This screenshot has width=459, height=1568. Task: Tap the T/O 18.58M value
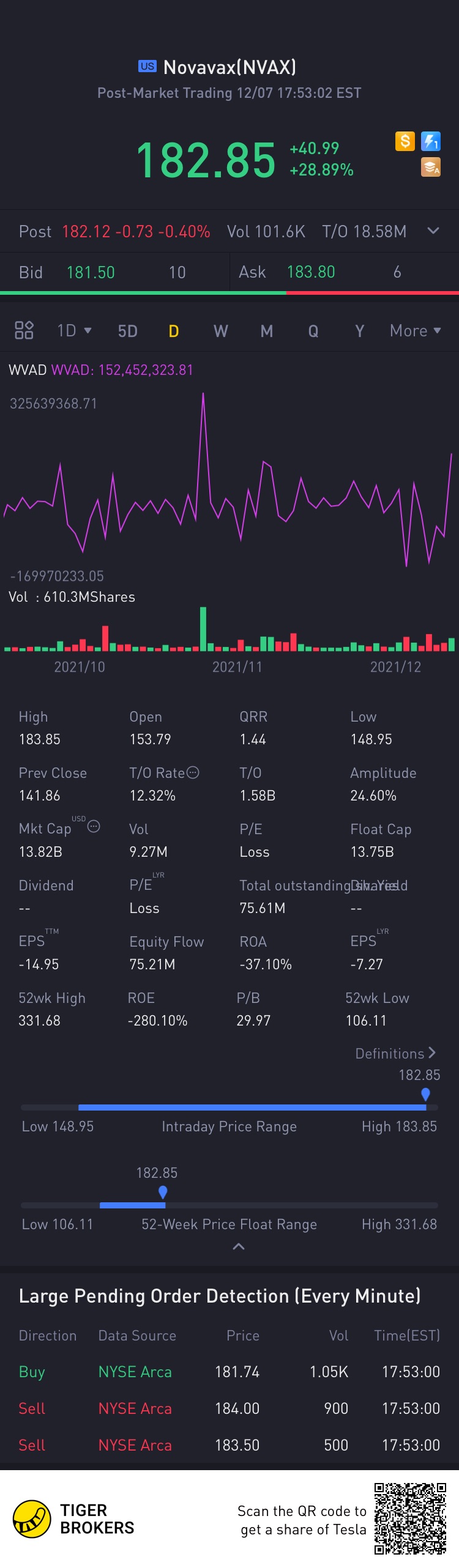[x=364, y=231]
